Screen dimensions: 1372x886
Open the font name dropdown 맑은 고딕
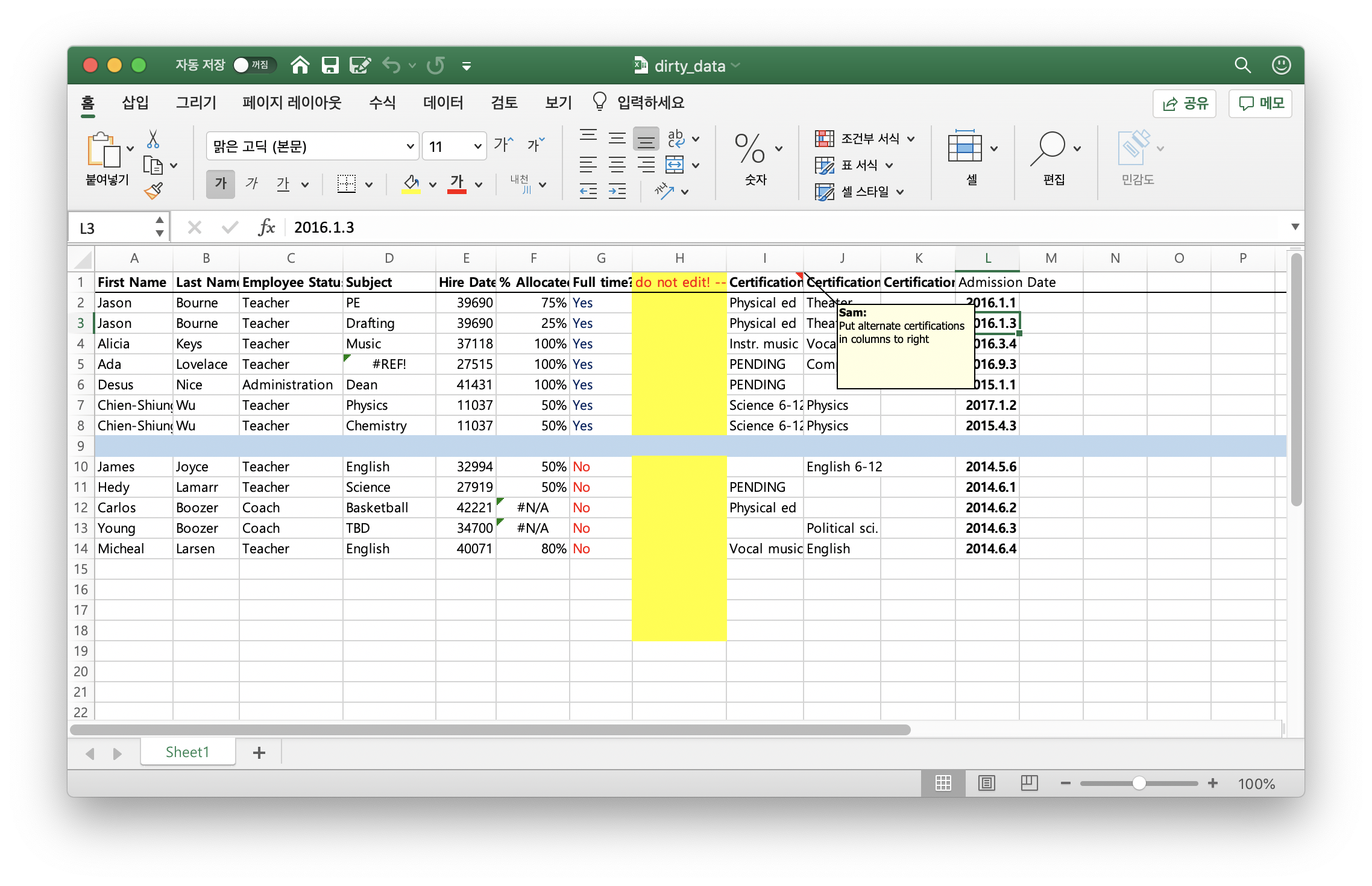coord(410,146)
